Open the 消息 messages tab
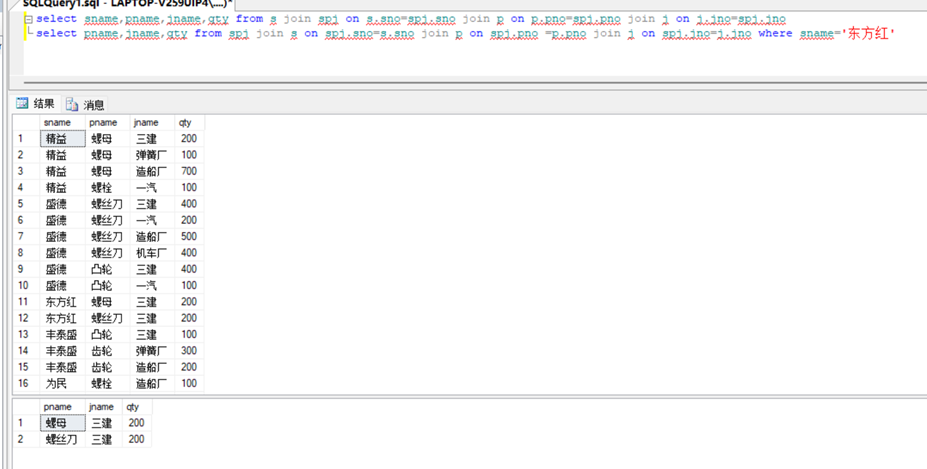927x469 pixels. tap(86, 105)
